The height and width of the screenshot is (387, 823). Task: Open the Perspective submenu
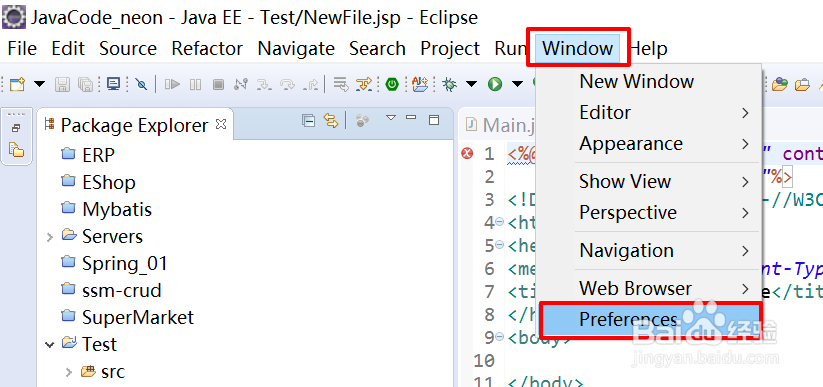(648, 212)
